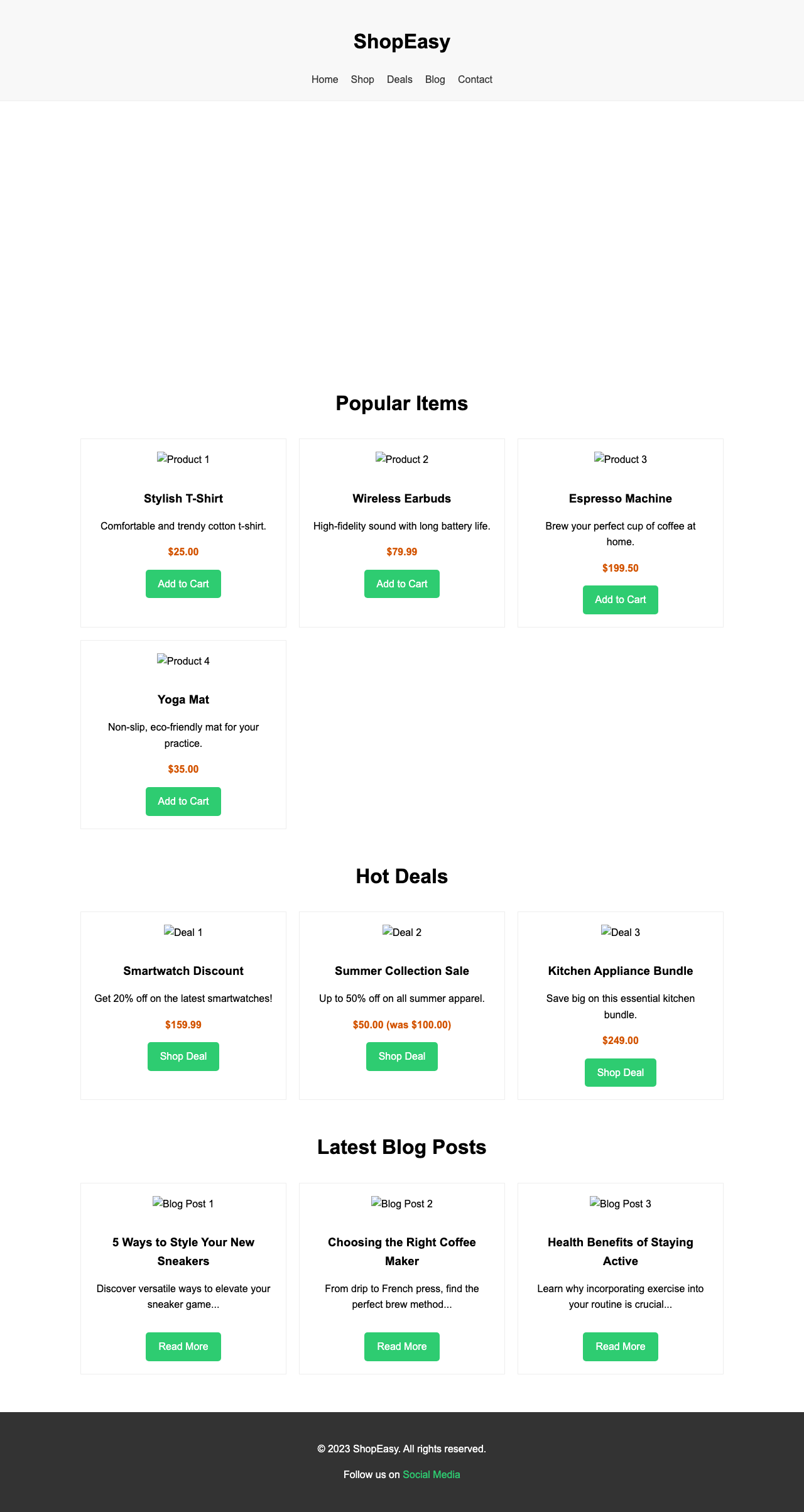Add the Stylish T-Shirt to cart
Screen dimensions: 804x1512
coord(183,584)
